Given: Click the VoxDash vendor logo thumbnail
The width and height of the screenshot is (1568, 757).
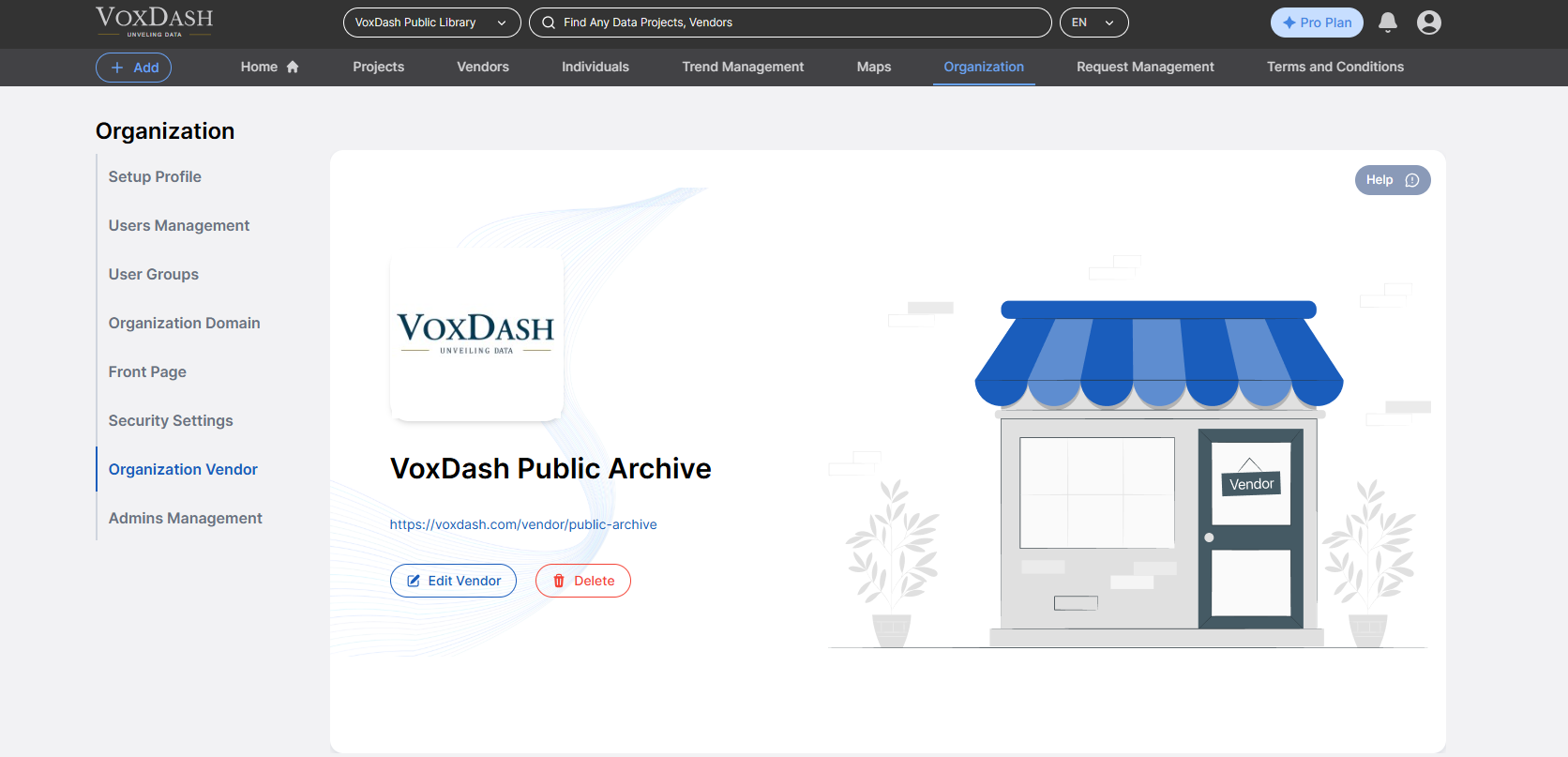Looking at the screenshot, I should (x=476, y=334).
